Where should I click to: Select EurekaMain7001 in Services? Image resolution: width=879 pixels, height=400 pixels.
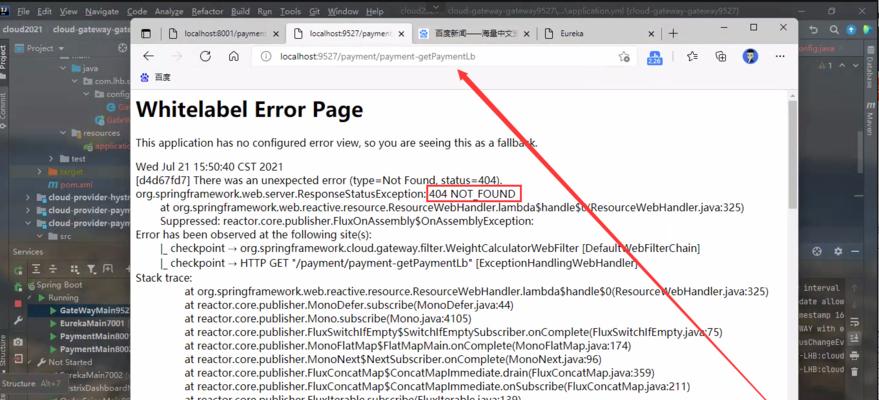tap(89, 324)
